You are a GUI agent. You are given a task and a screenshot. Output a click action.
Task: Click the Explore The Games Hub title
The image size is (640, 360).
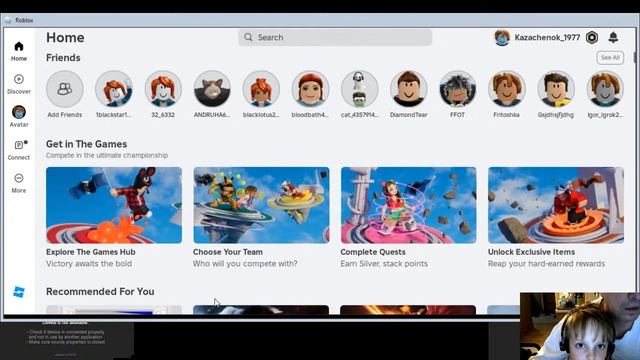pyautogui.click(x=91, y=252)
